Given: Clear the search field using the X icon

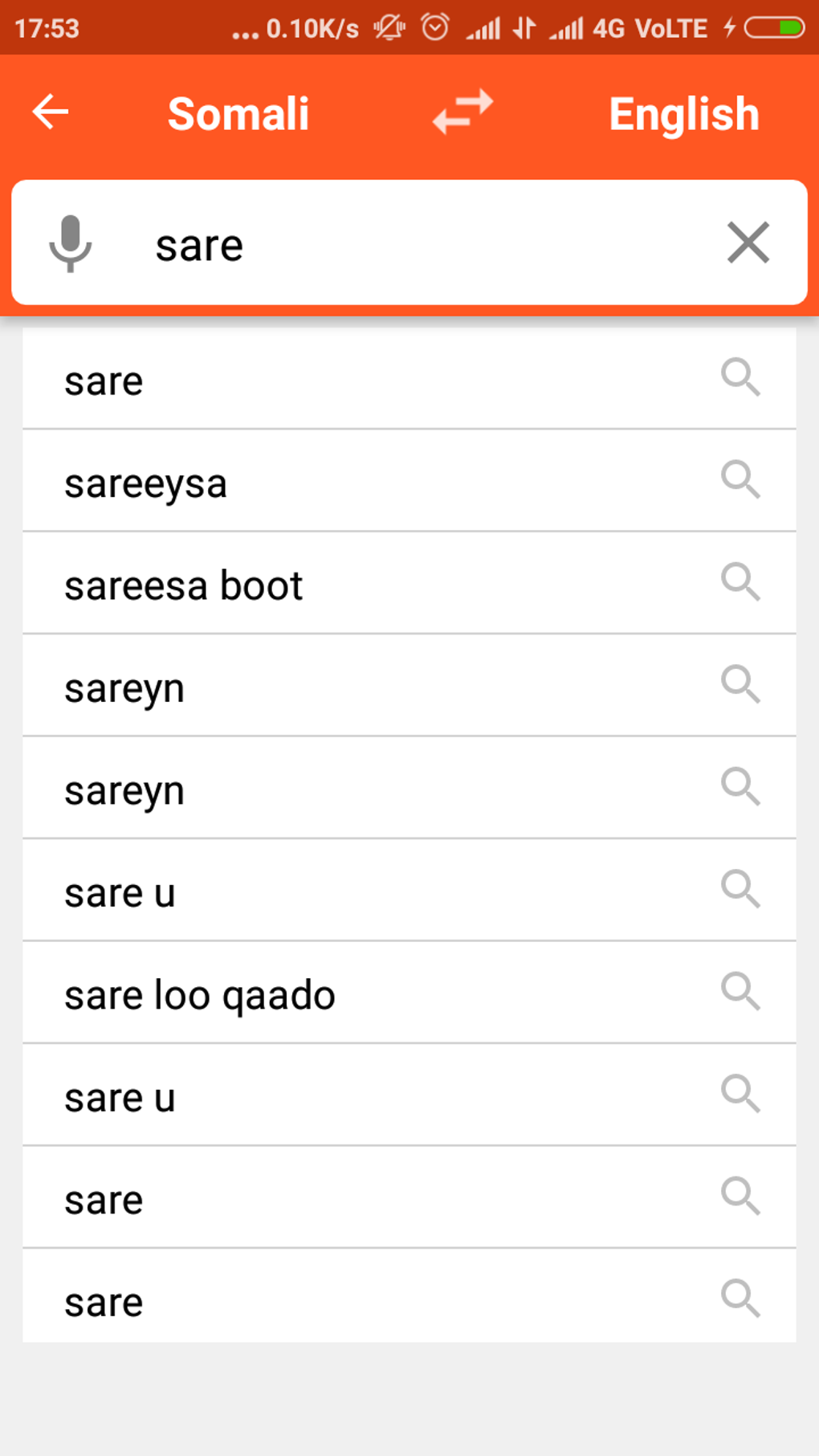Looking at the screenshot, I should [748, 243].
